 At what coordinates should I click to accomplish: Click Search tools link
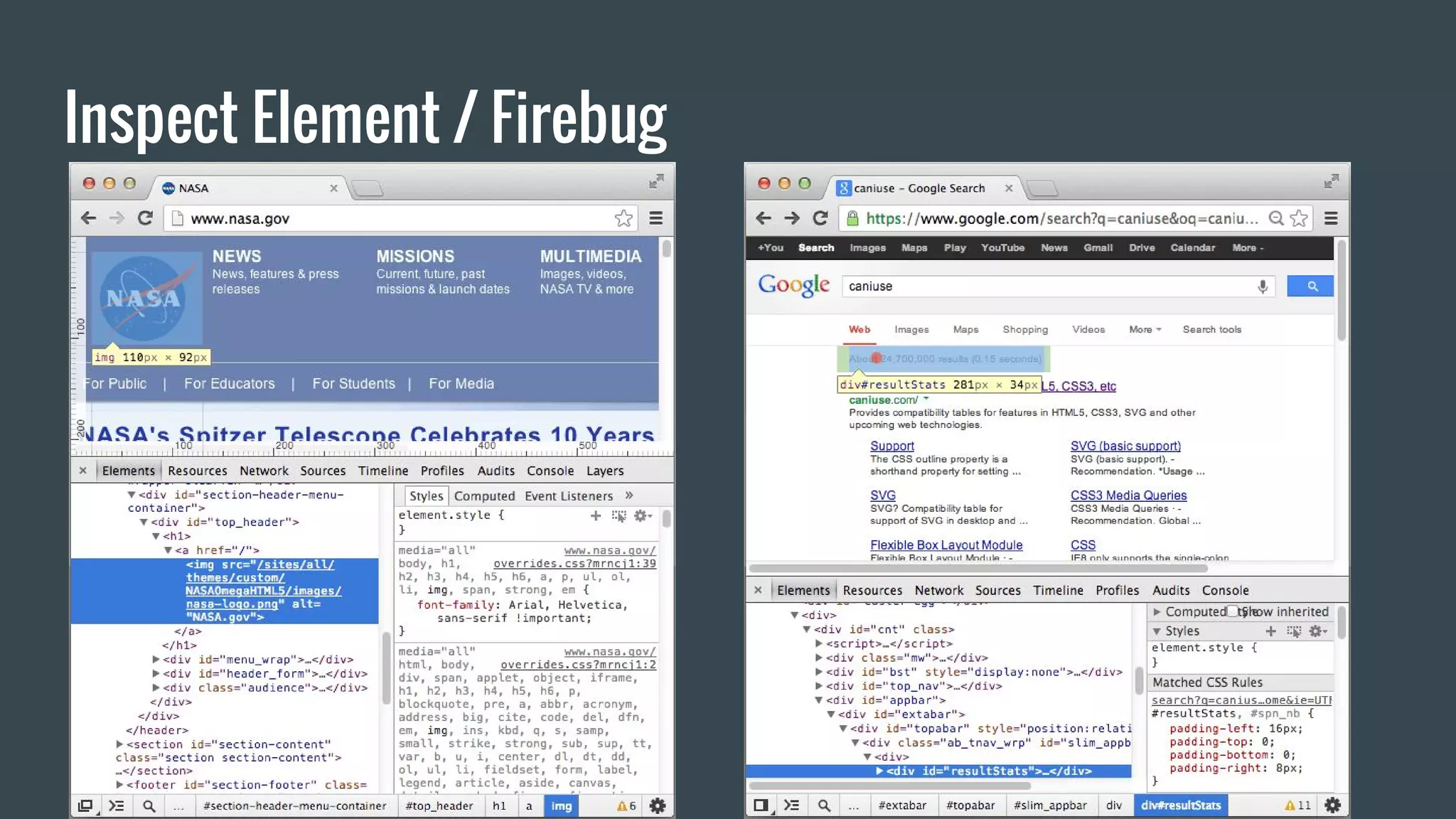(1211, 329)
